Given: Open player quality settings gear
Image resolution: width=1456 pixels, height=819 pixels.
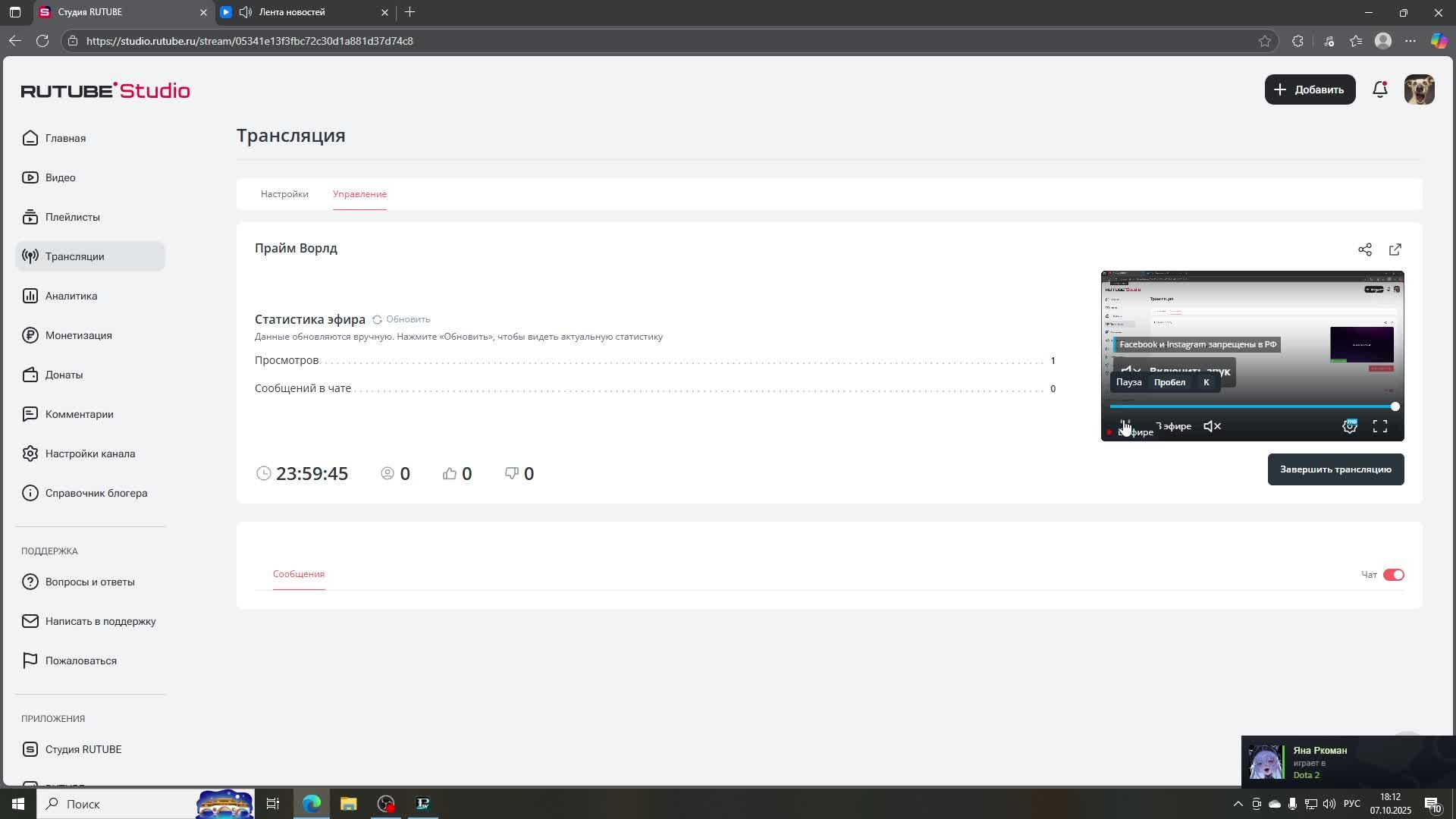Looking at the screenshot, I should (1350, 426).
